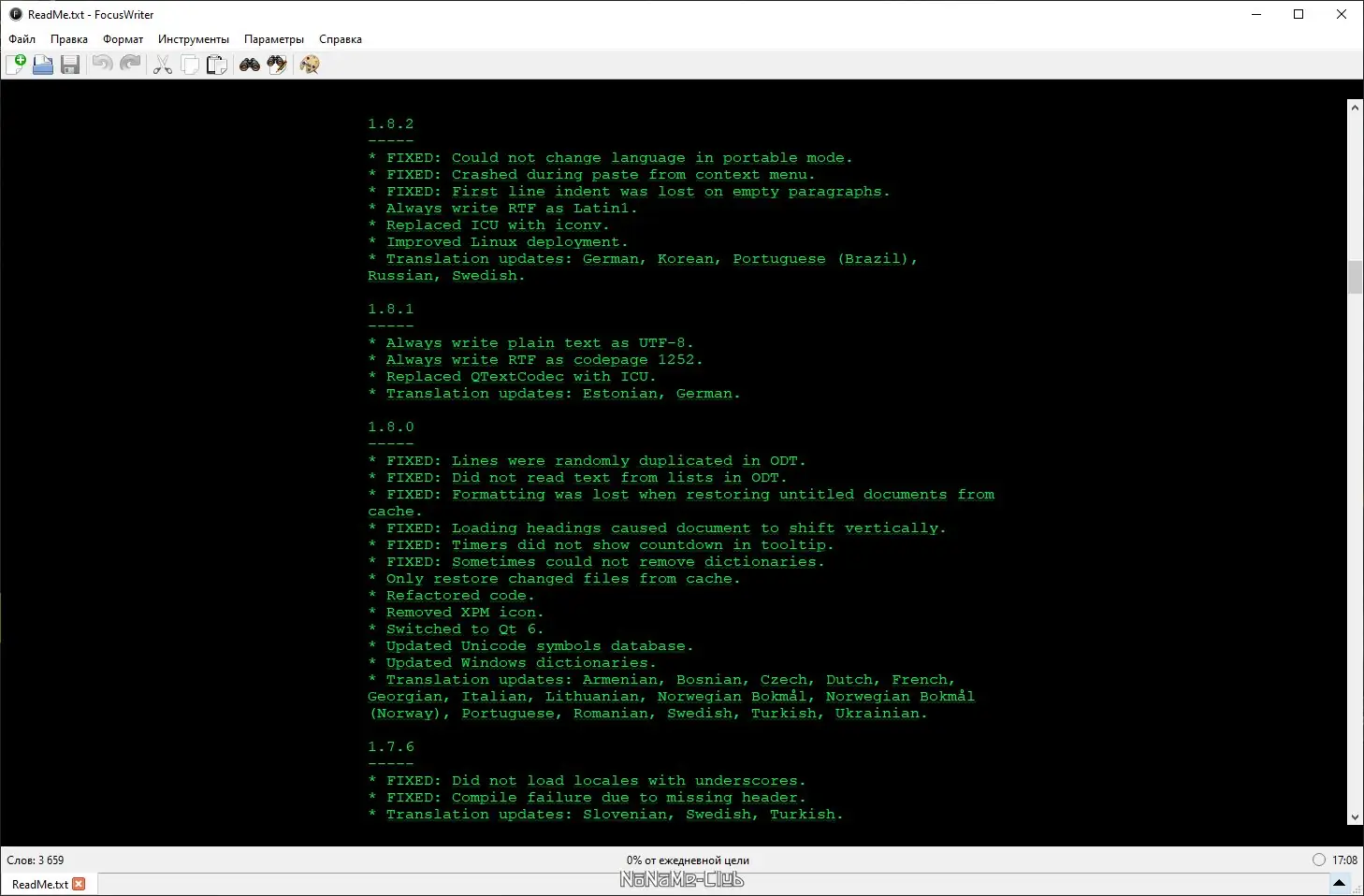Screen dimensions: 1364x896
Task: Click line 'Did not load locales with underscores'
Action: click(588, 781)
